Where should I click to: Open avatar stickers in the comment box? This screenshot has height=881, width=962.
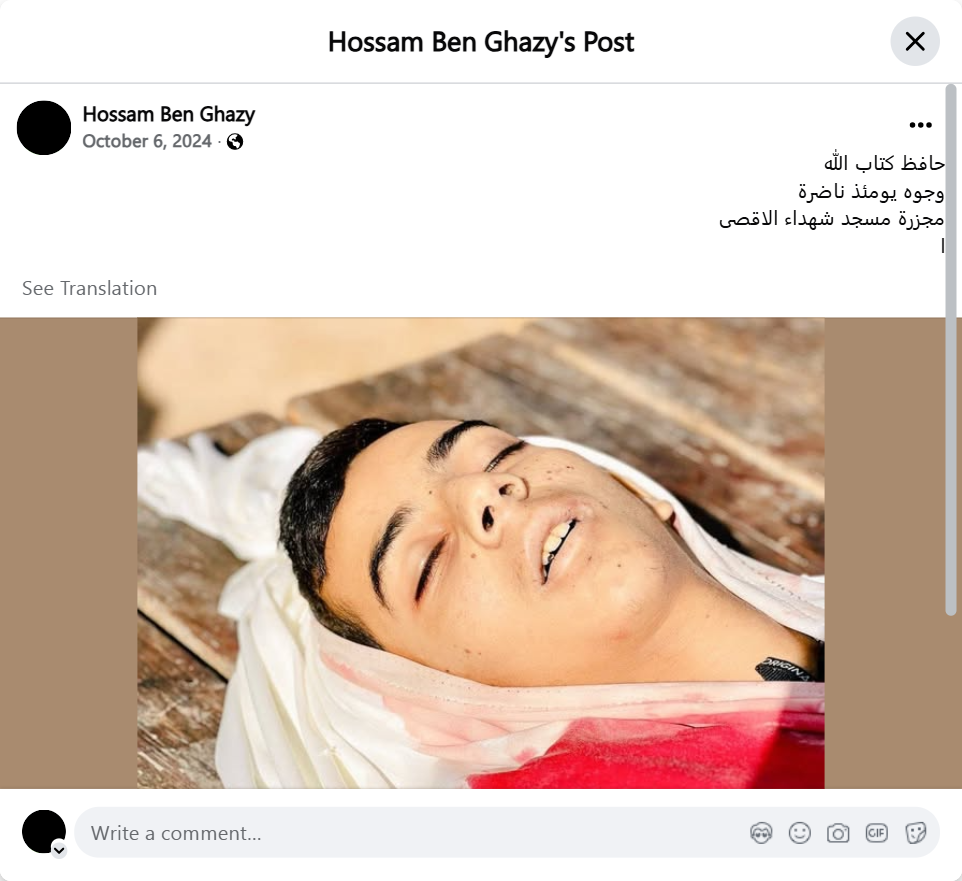(761, 833)
